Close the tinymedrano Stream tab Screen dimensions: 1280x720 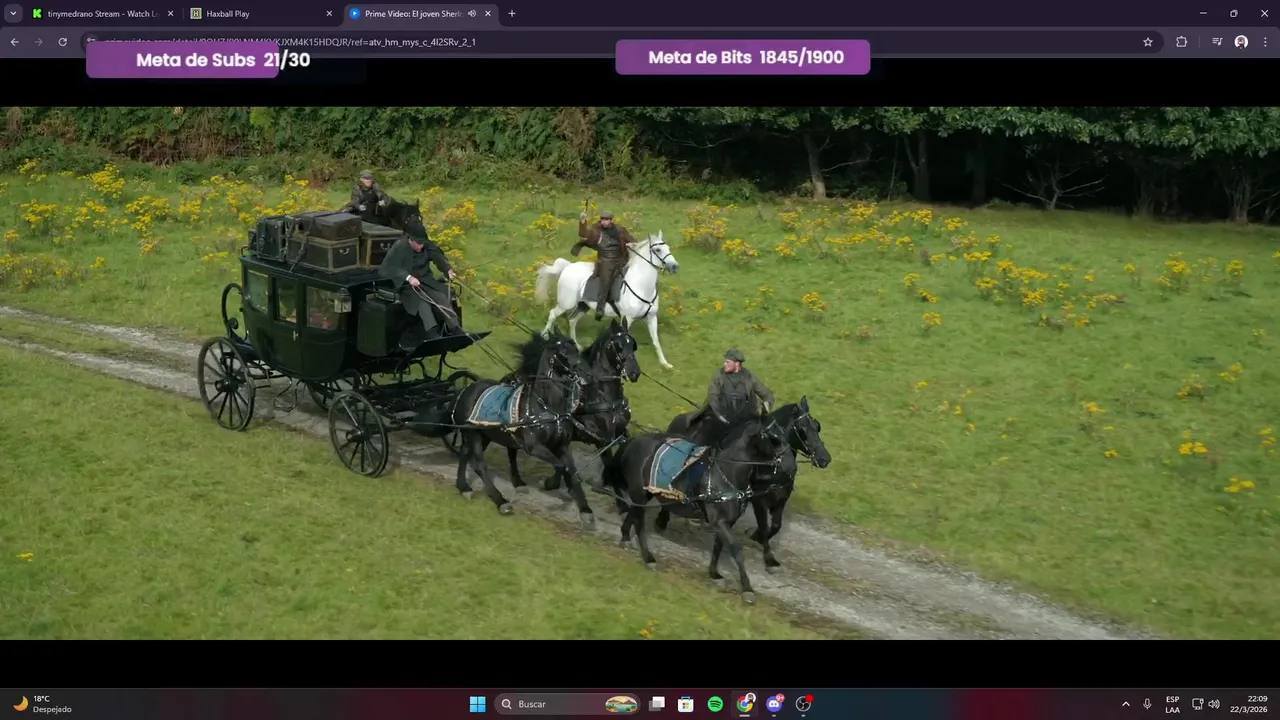[x=170, y=13]
